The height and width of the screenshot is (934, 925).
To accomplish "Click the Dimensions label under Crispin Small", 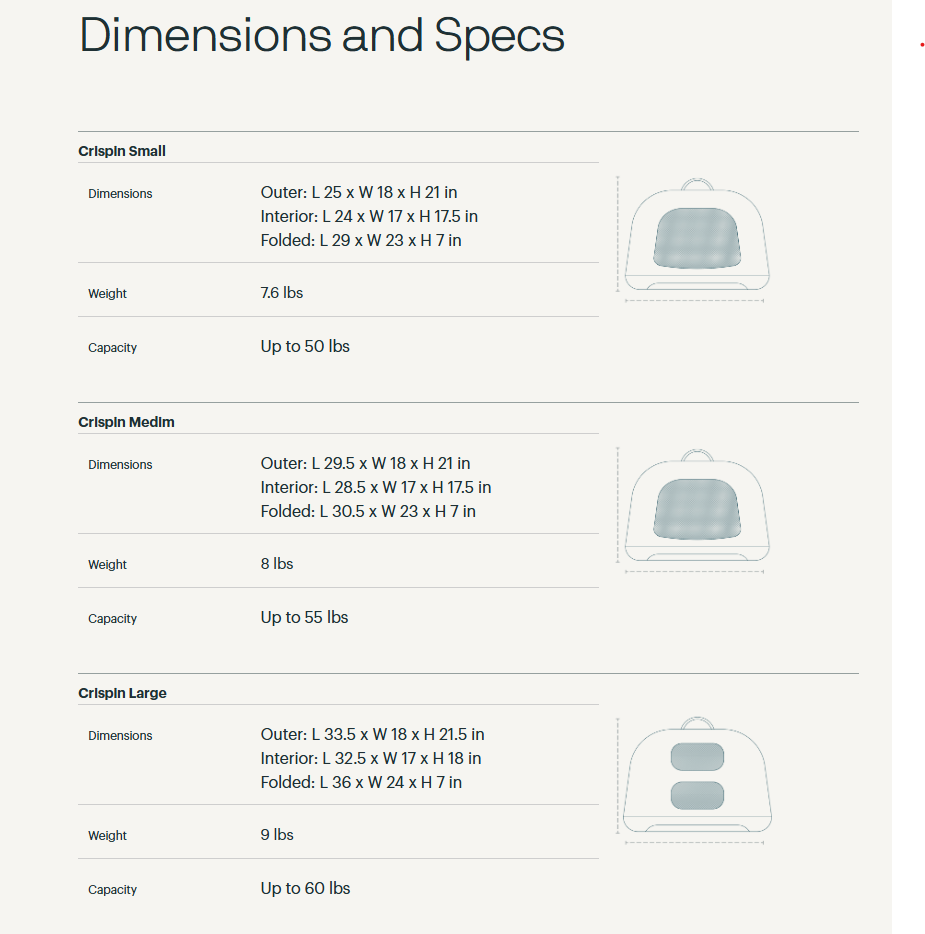I will pyautogui.click(x=120, y=194).
